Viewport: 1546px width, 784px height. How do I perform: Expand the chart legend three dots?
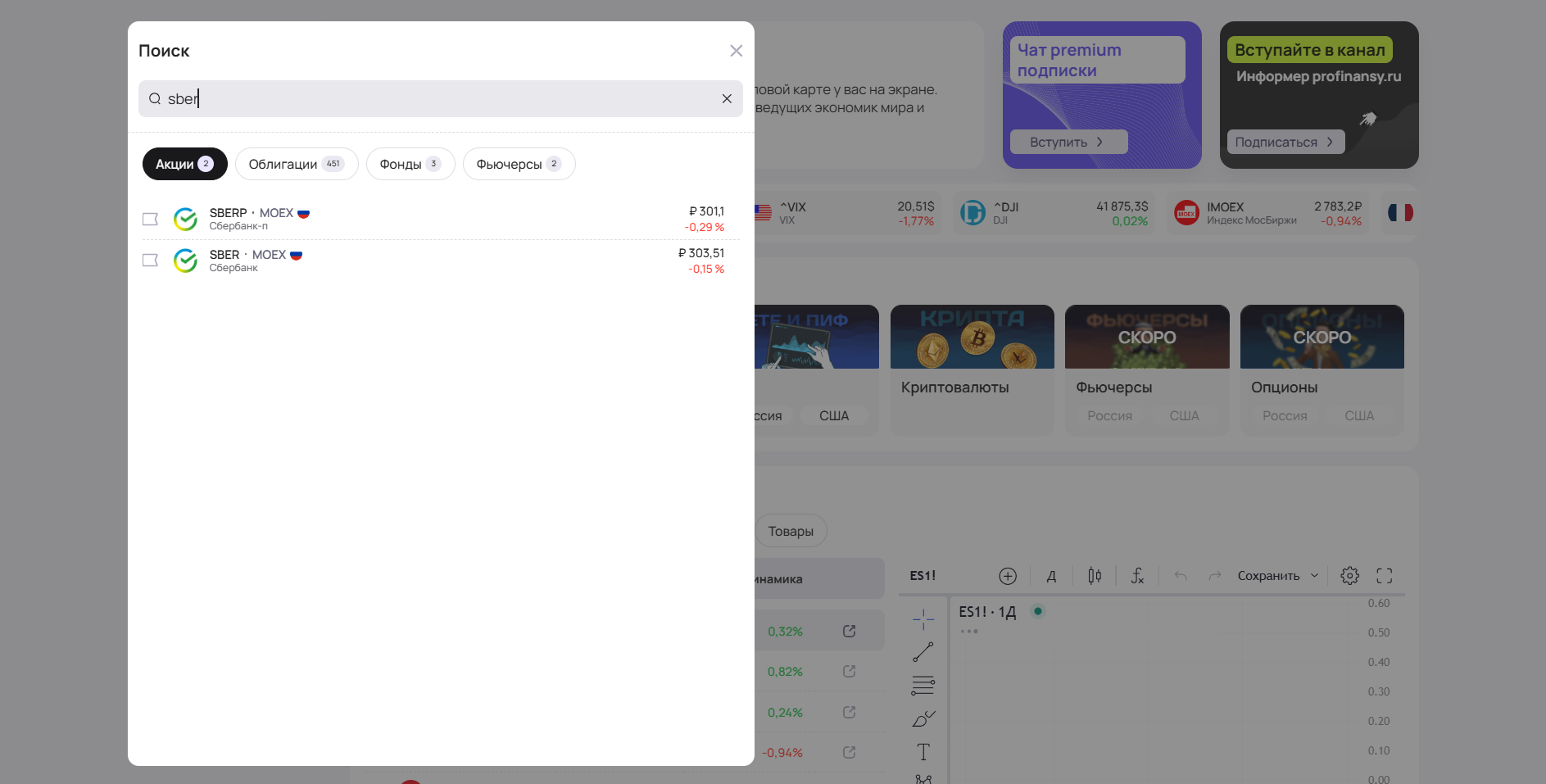969,631
